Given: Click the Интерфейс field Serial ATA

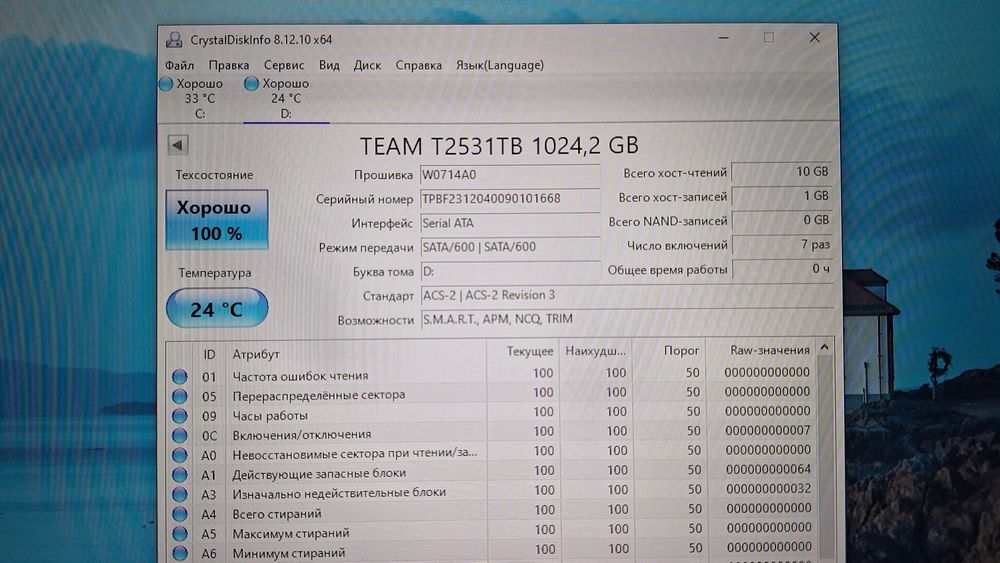Looking at the screenshot, I should [510, 223].
